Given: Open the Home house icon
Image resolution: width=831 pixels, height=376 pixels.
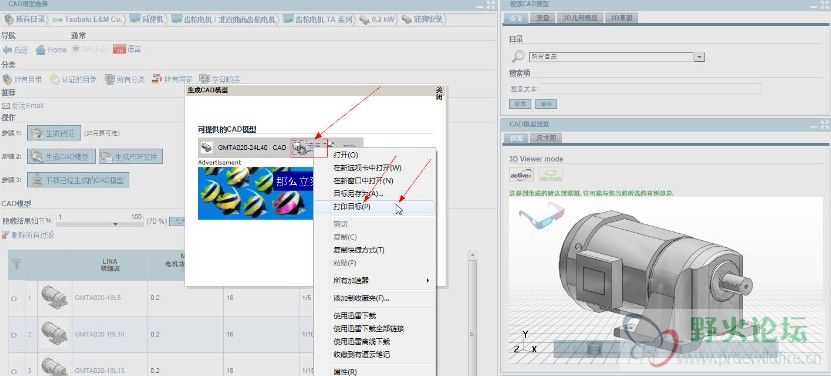Looking at the screenshot, I should coord(41,50).
